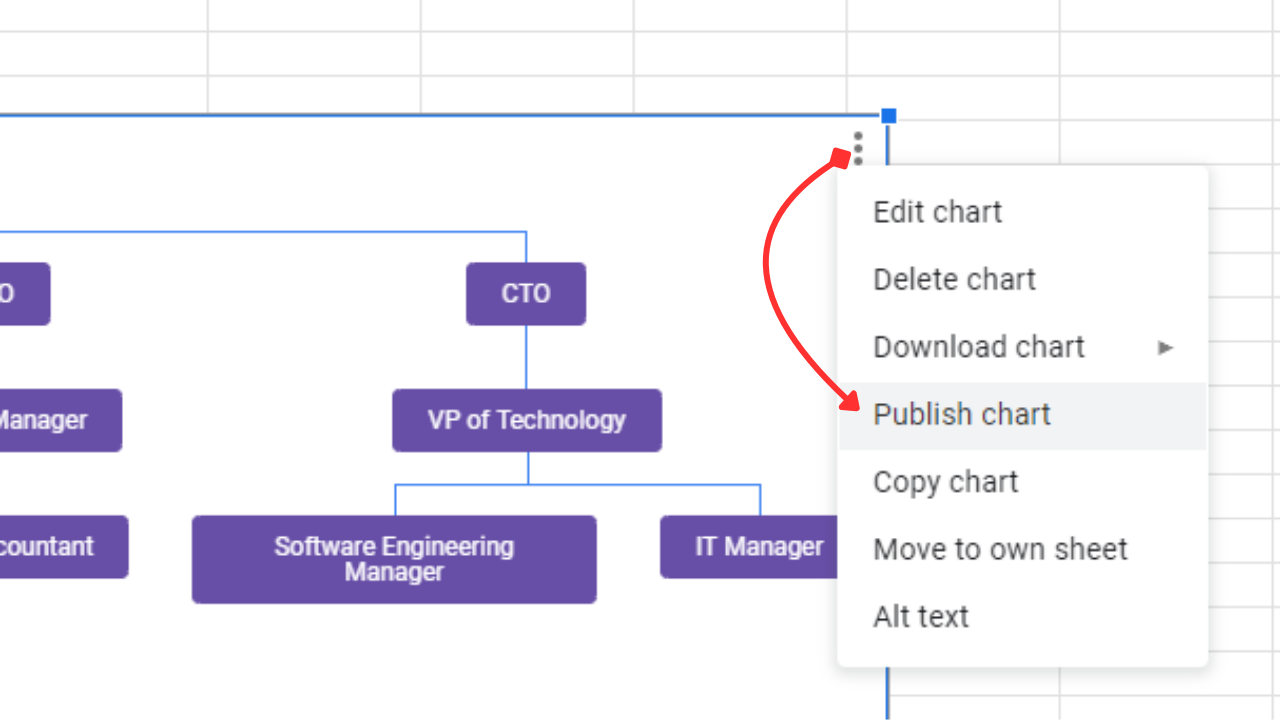Select the IT Manager box
1280x720 pixels.
tap(759, 546)
